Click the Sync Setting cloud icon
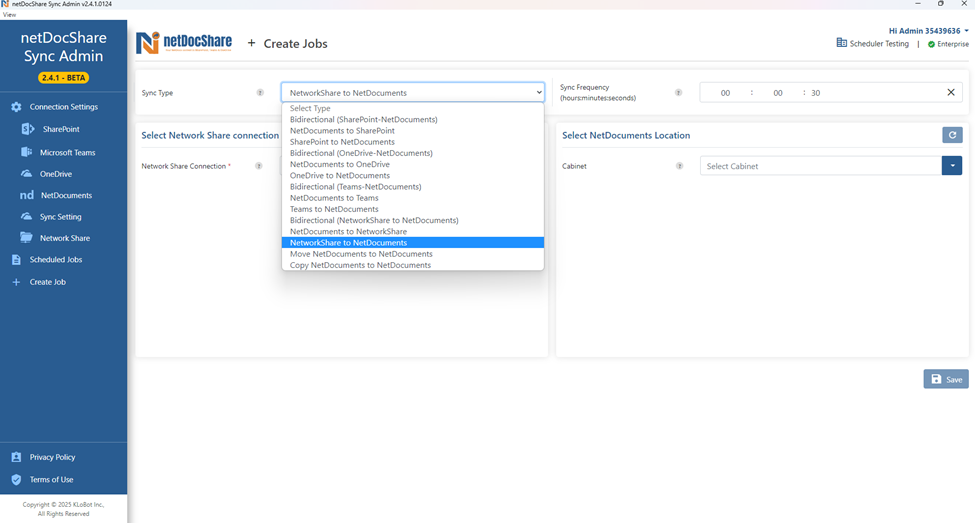 (x=26, y=216)
